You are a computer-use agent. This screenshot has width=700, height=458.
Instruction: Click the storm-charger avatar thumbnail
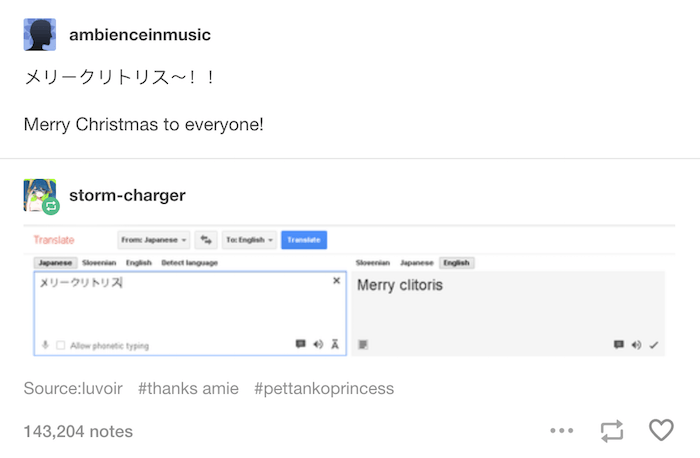click(38, 194)
